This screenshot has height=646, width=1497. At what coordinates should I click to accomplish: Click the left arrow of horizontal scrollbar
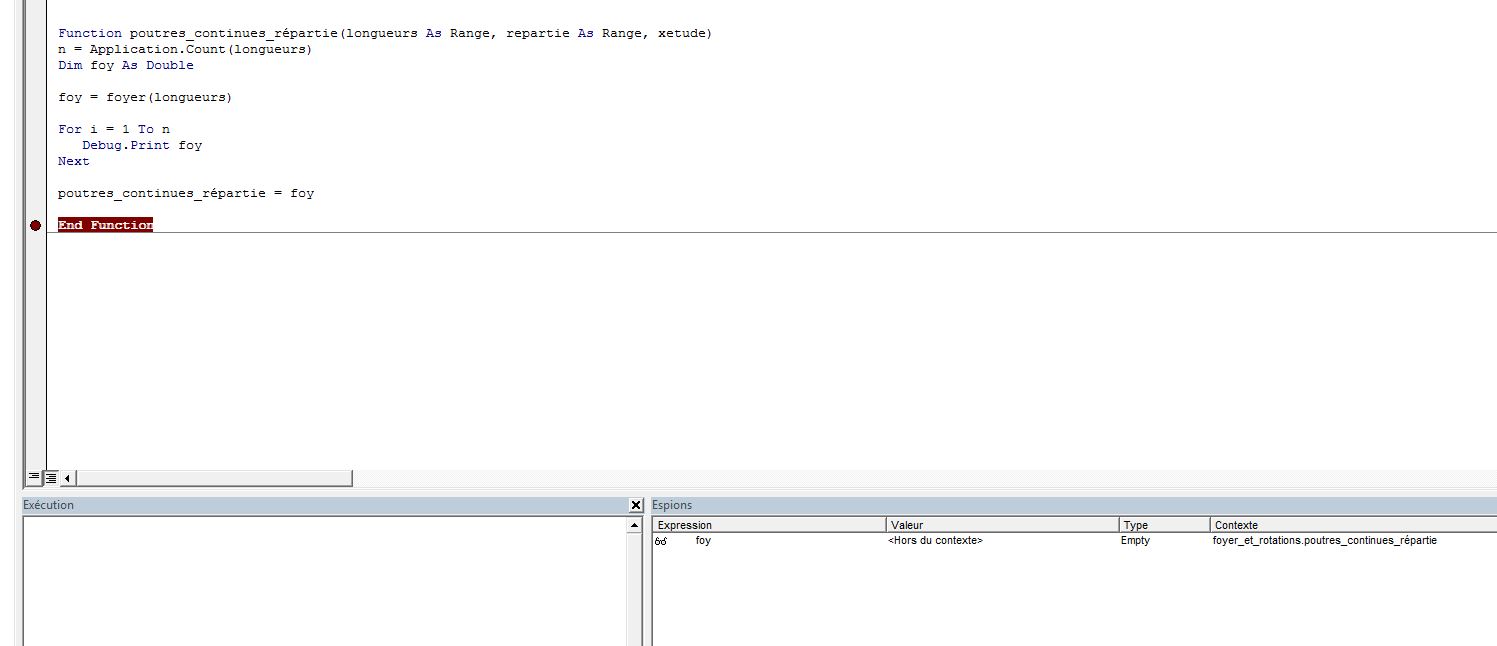pos(69,478)
